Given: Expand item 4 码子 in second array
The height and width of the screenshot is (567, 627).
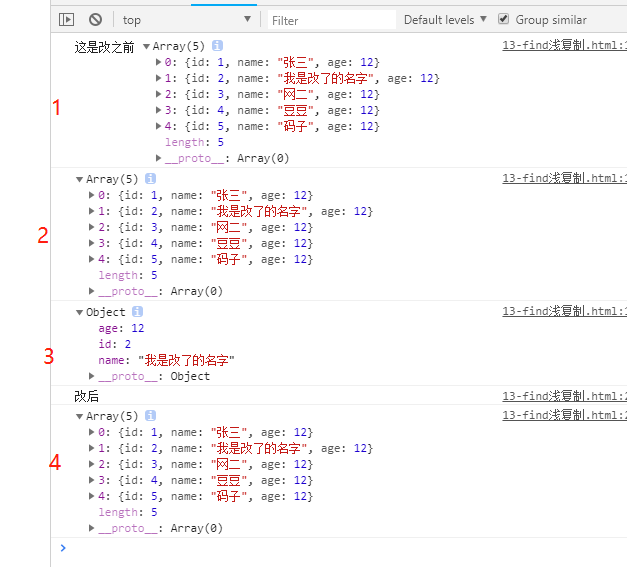Looking at the screenshot, I should pyautogui.click(x=92, y=259).
